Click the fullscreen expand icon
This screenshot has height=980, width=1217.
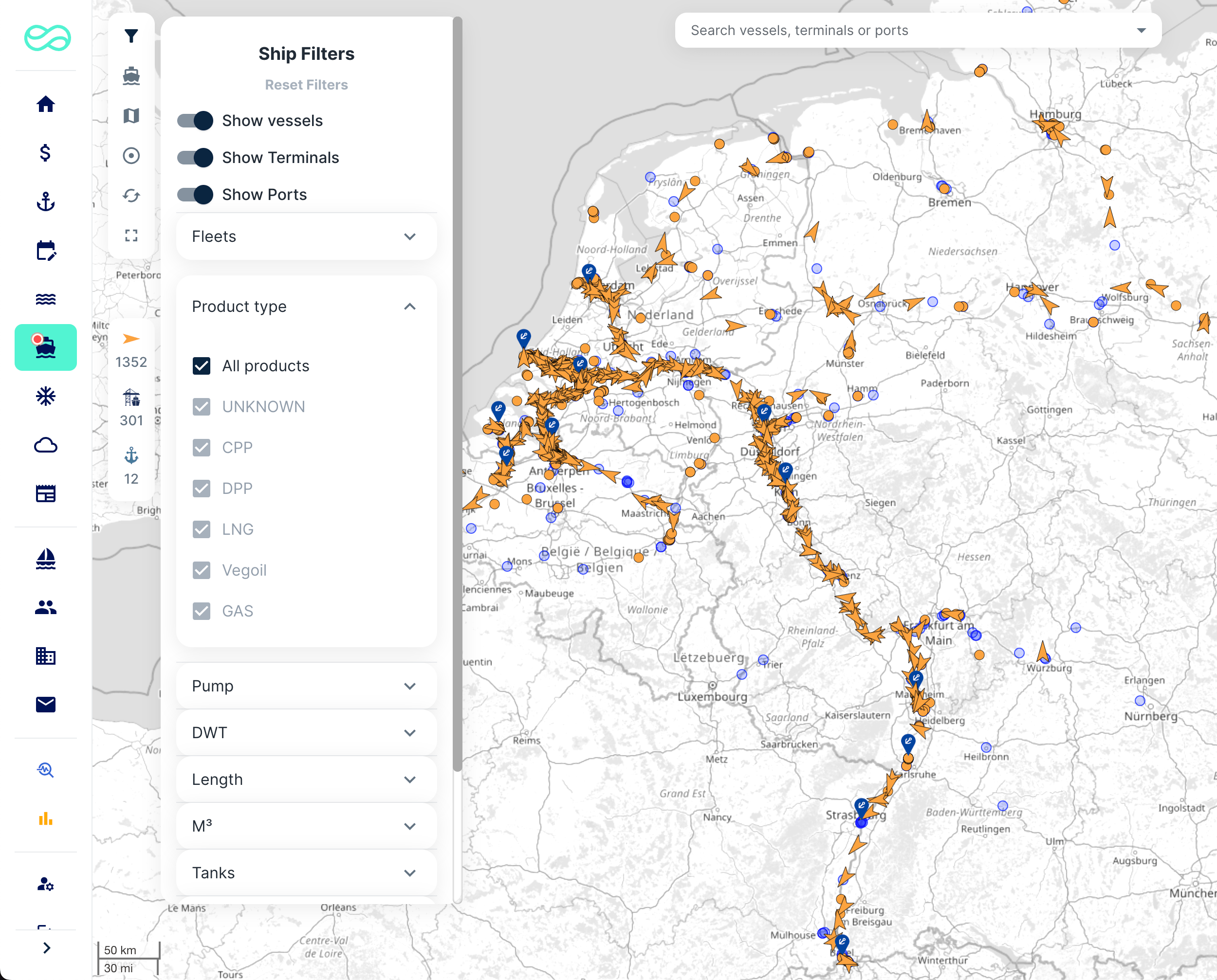tap(131, 236)
